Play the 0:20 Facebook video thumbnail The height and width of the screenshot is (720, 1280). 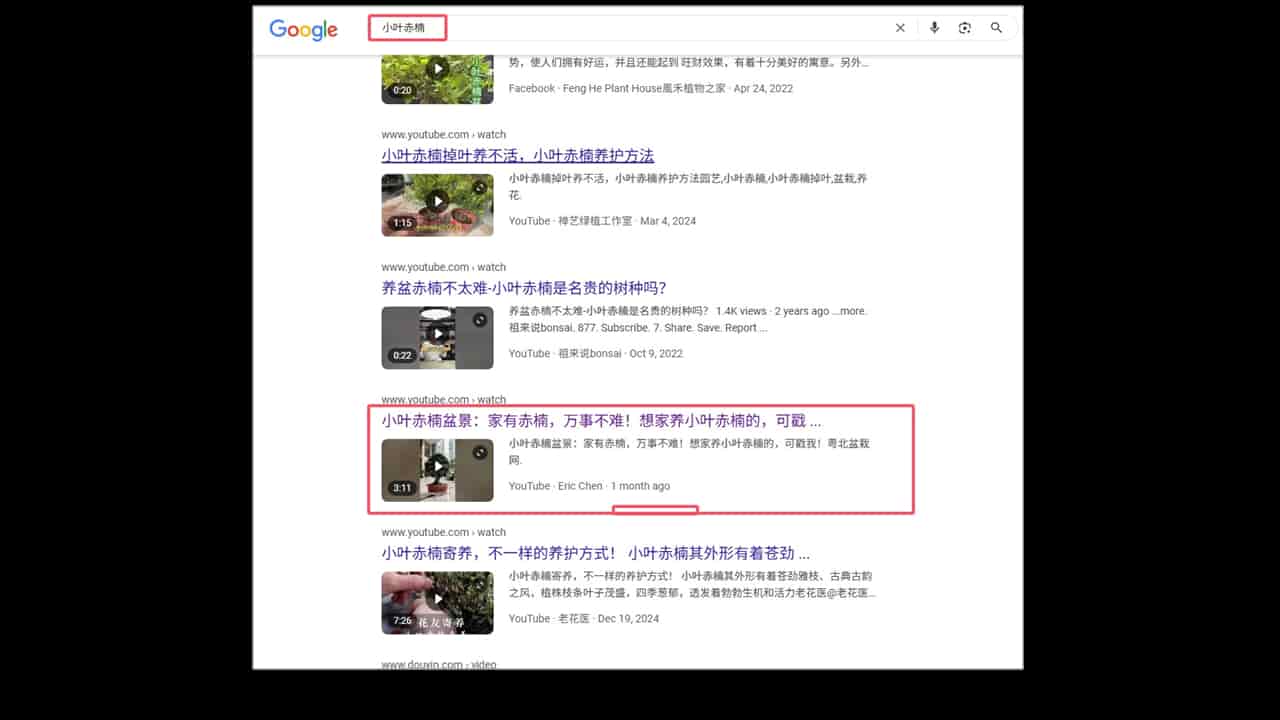click(437, 79)
